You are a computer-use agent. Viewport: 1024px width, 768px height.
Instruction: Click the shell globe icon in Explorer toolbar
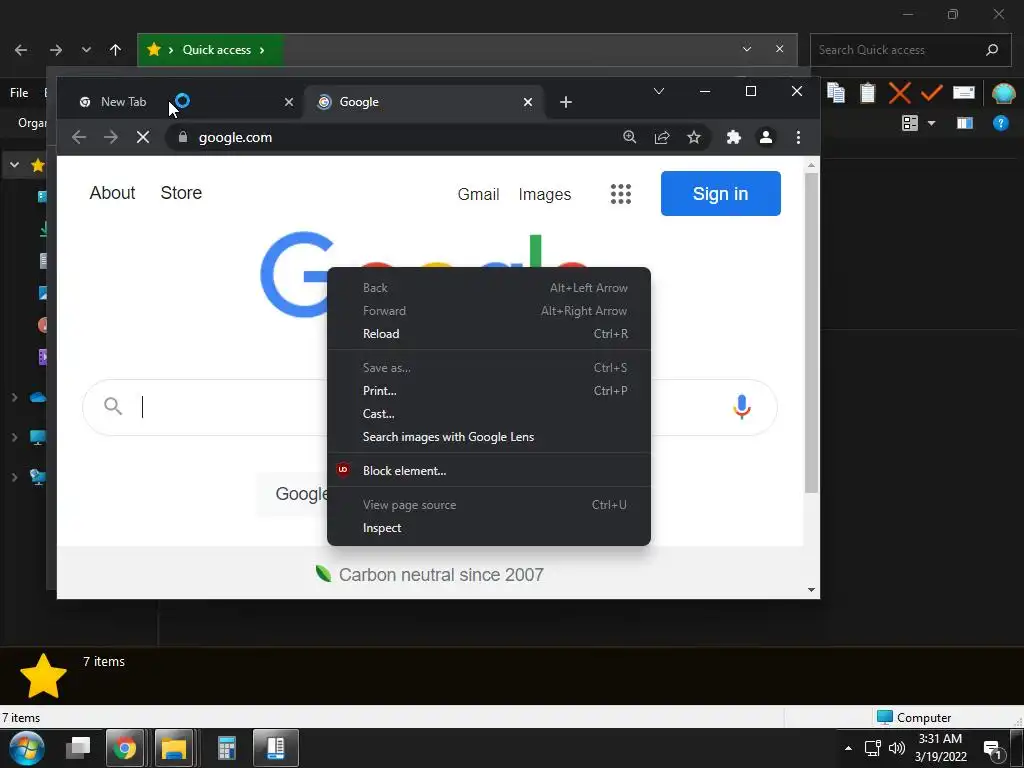point(1003,93)
